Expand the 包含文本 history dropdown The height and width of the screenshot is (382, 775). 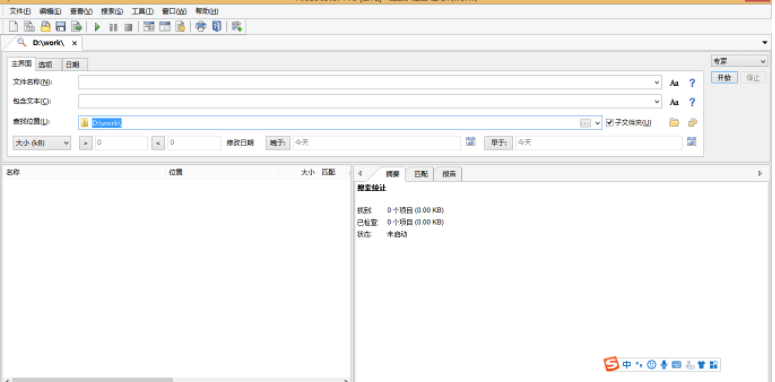pos(657,102)
